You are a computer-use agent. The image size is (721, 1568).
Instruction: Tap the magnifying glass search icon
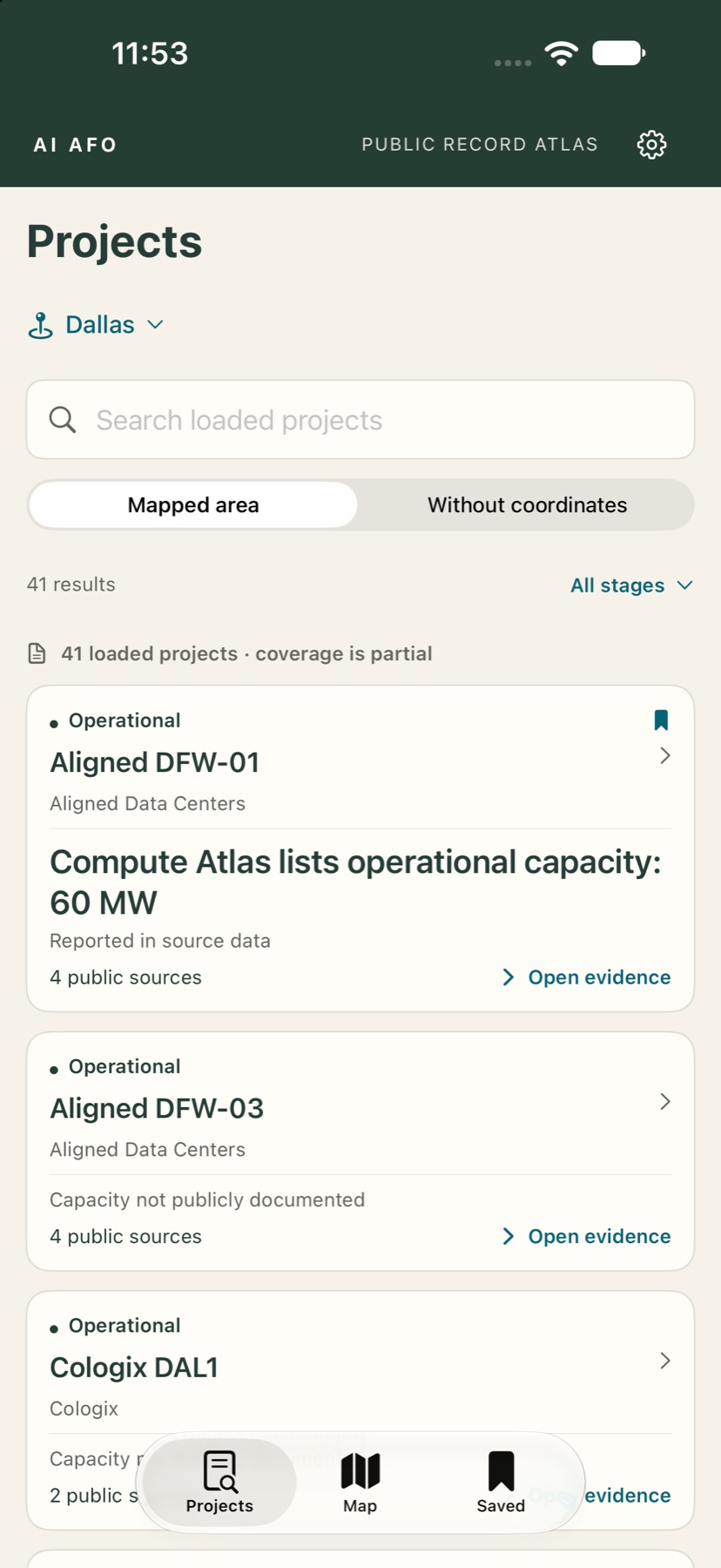click(63, 420)
